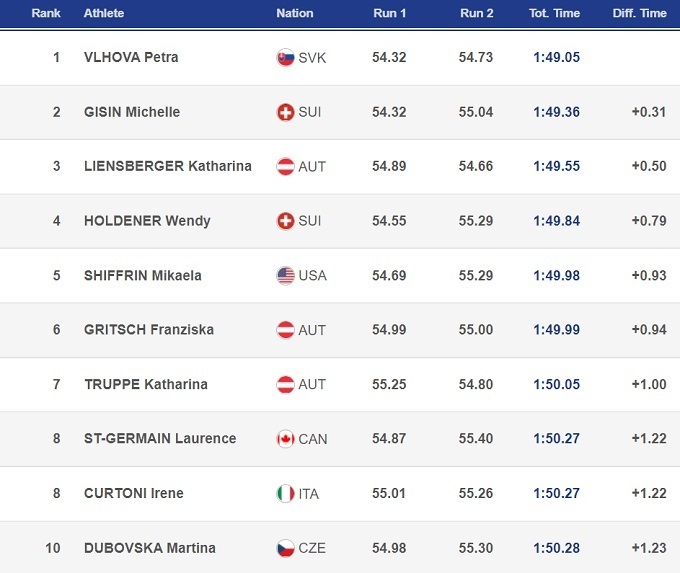Click DUBOVSKA's total time 1:50.28
This screenshot has width=680, height=573.
tap(557, 548)
